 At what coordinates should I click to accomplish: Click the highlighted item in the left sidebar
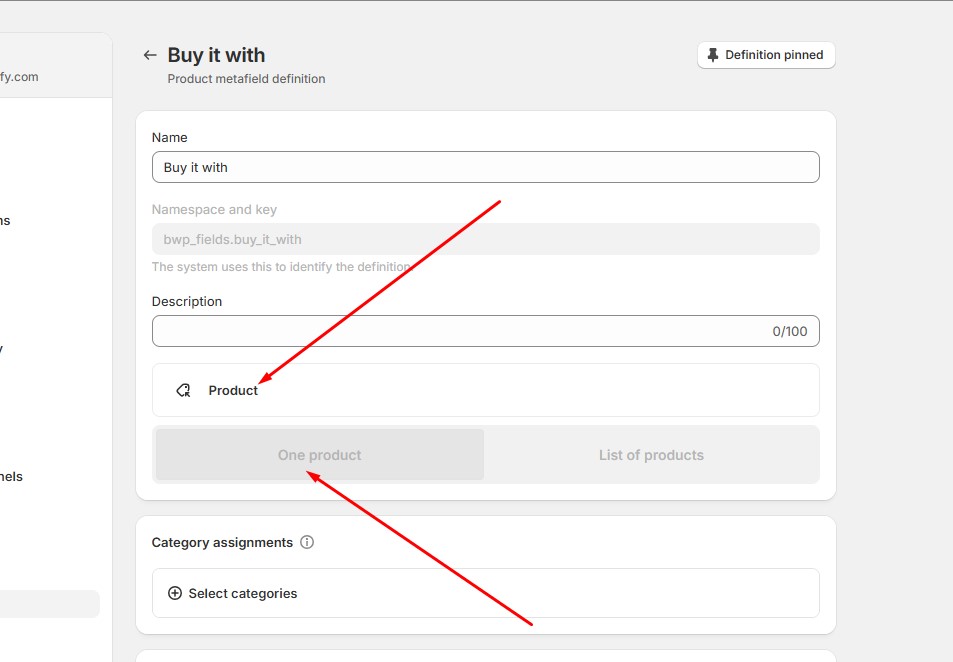click(50, 604)
